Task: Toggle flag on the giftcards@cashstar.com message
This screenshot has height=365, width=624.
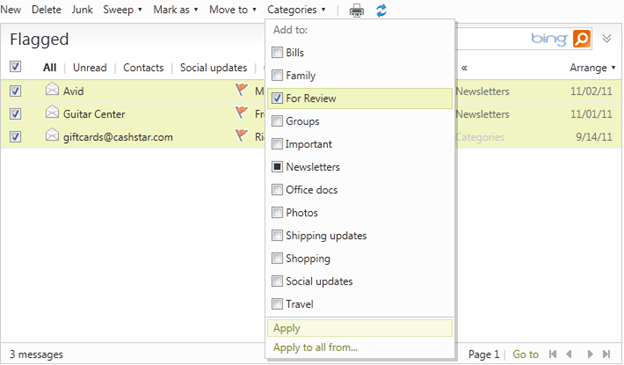Action: (x=241, y=135)
